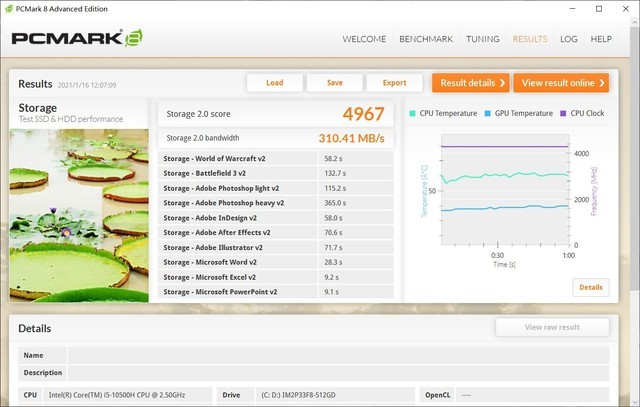Click the 365.0 s result value

coord(335,203)
